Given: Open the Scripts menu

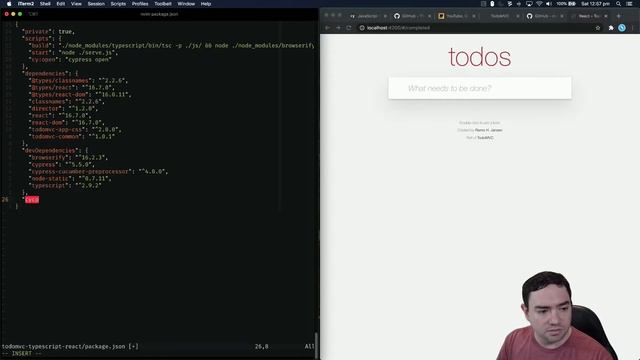Looking at the screenshot, I should pos(118,4).
